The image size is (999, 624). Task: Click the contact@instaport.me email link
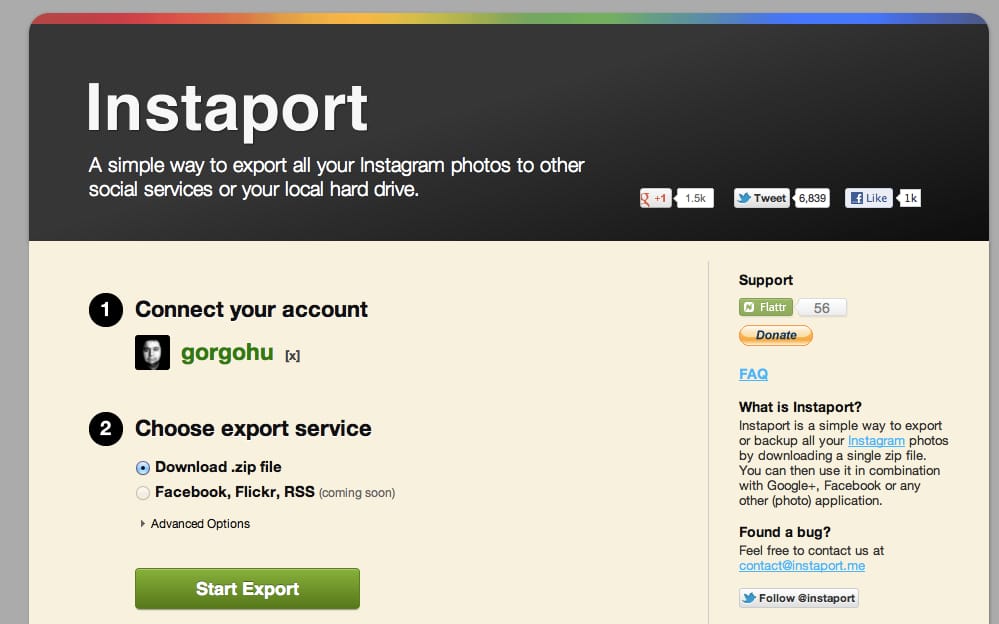pos(802,565)
